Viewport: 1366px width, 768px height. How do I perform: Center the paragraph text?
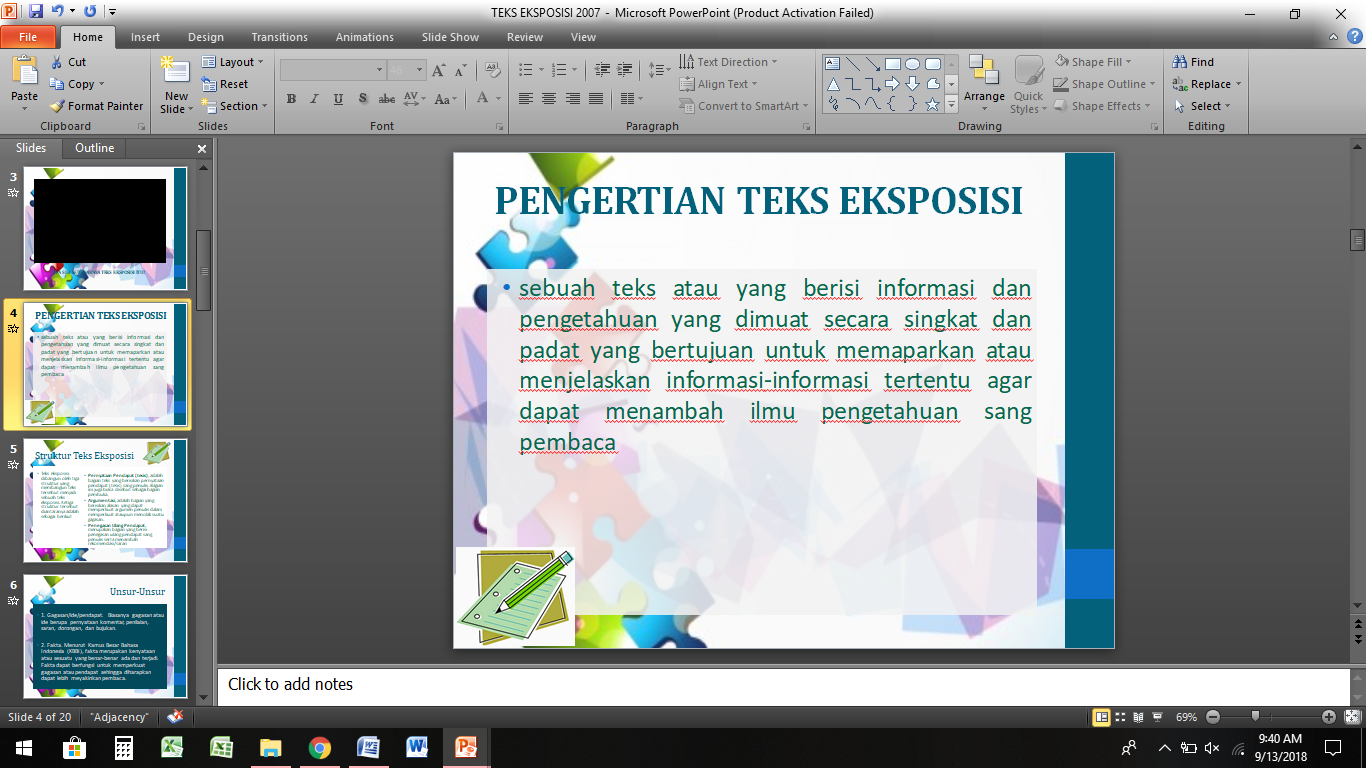549,99
